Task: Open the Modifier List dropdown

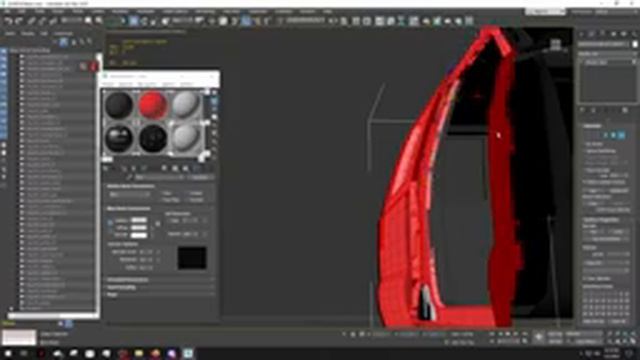Action: click(607, 53)
